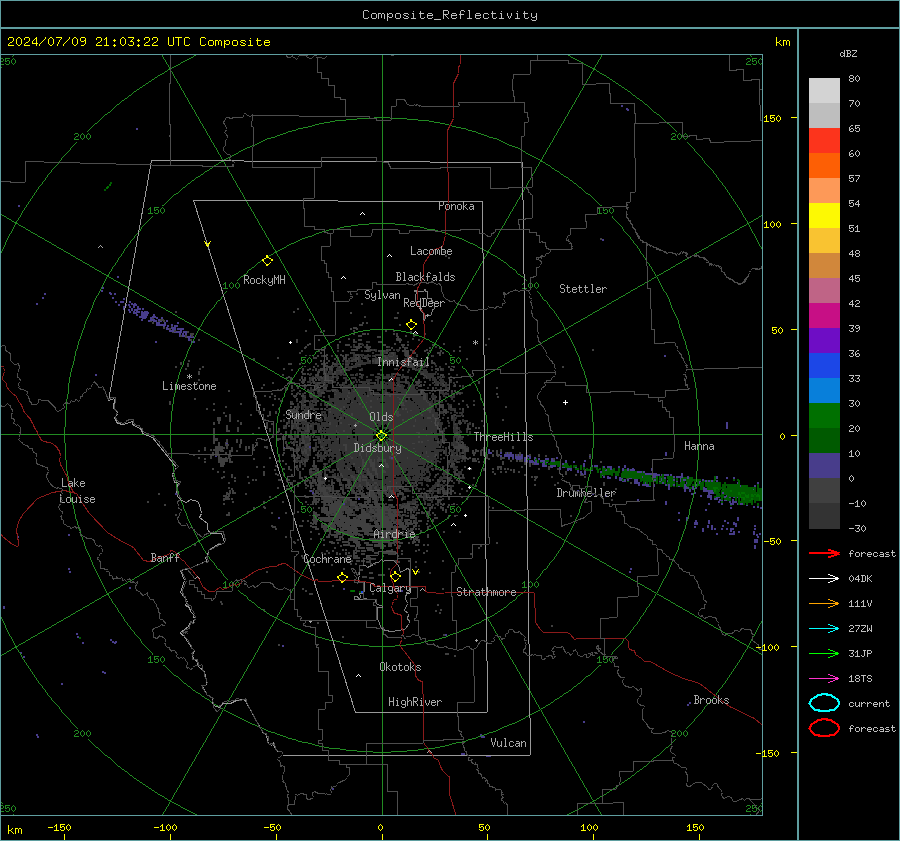Click the Blackfalds town label
This screenshot has width=900, height=841.
425,277
